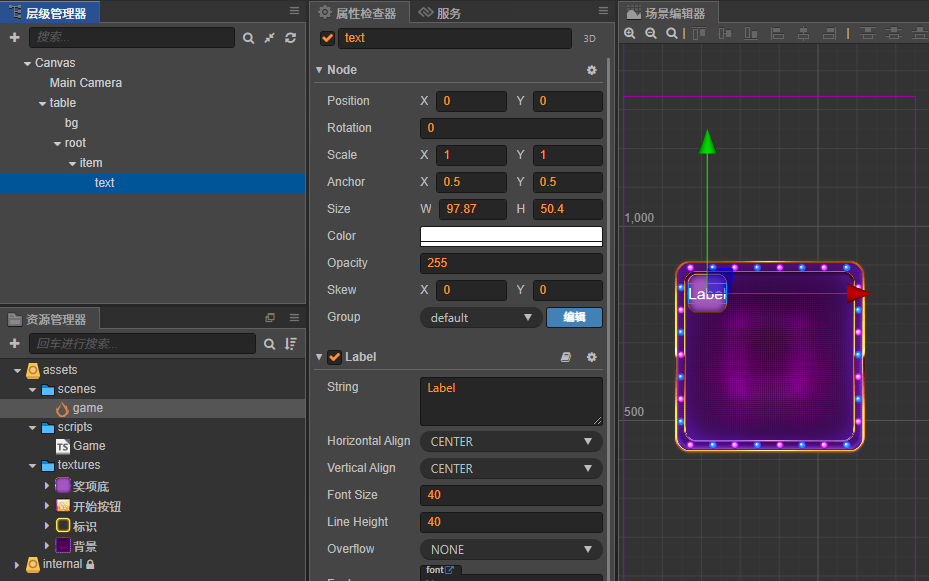Disable the Label component checkbox
929x581 pixels.
[x=335, y=357]
